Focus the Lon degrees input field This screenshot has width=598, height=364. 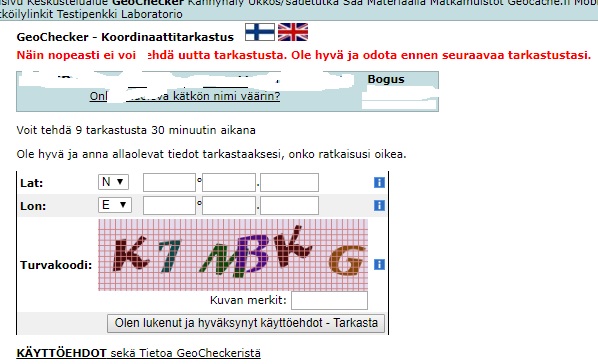[x=169, y=206]
